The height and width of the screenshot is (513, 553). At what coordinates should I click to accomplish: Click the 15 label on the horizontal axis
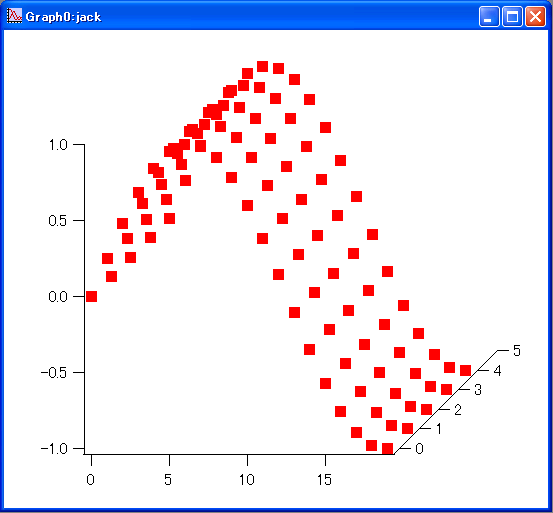324,480
